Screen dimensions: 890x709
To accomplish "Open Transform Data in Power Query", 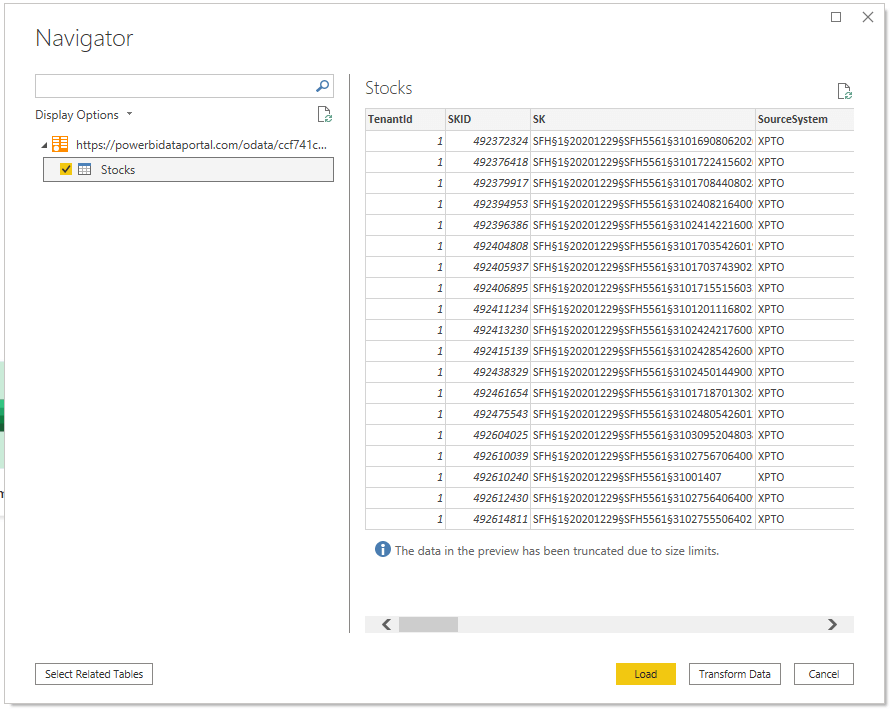I will [x=734, y=674].
